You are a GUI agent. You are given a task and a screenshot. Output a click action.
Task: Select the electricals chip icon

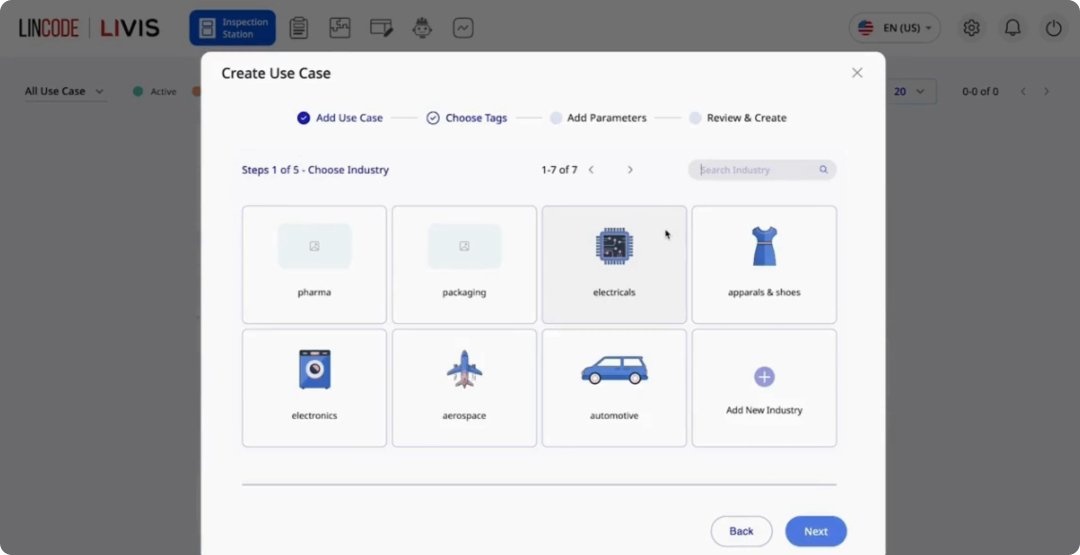coord(613,245)
